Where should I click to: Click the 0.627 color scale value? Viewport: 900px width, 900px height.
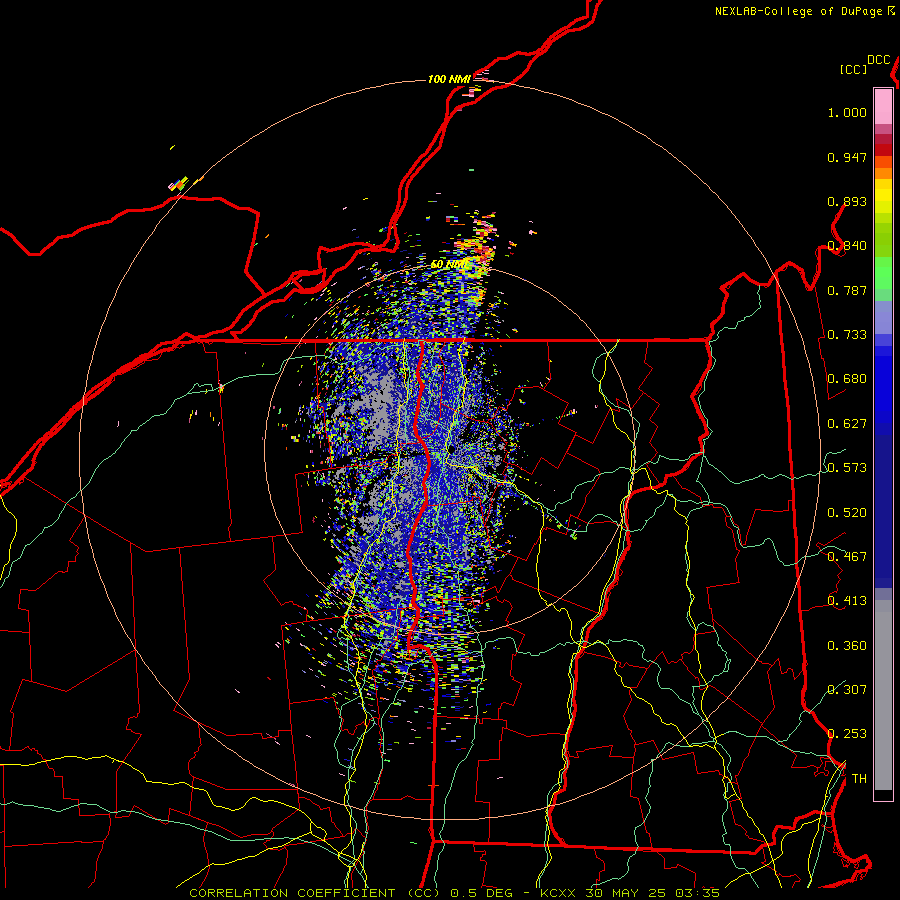(x=847, y=424)
